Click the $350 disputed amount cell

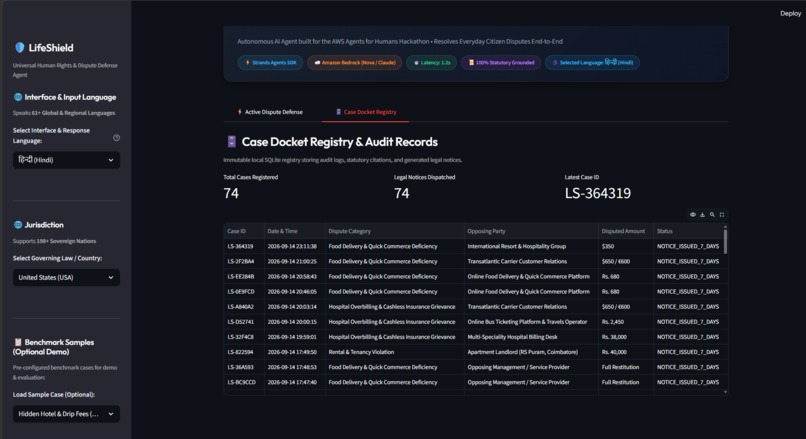pyautogui.click(x=626, y=246)
